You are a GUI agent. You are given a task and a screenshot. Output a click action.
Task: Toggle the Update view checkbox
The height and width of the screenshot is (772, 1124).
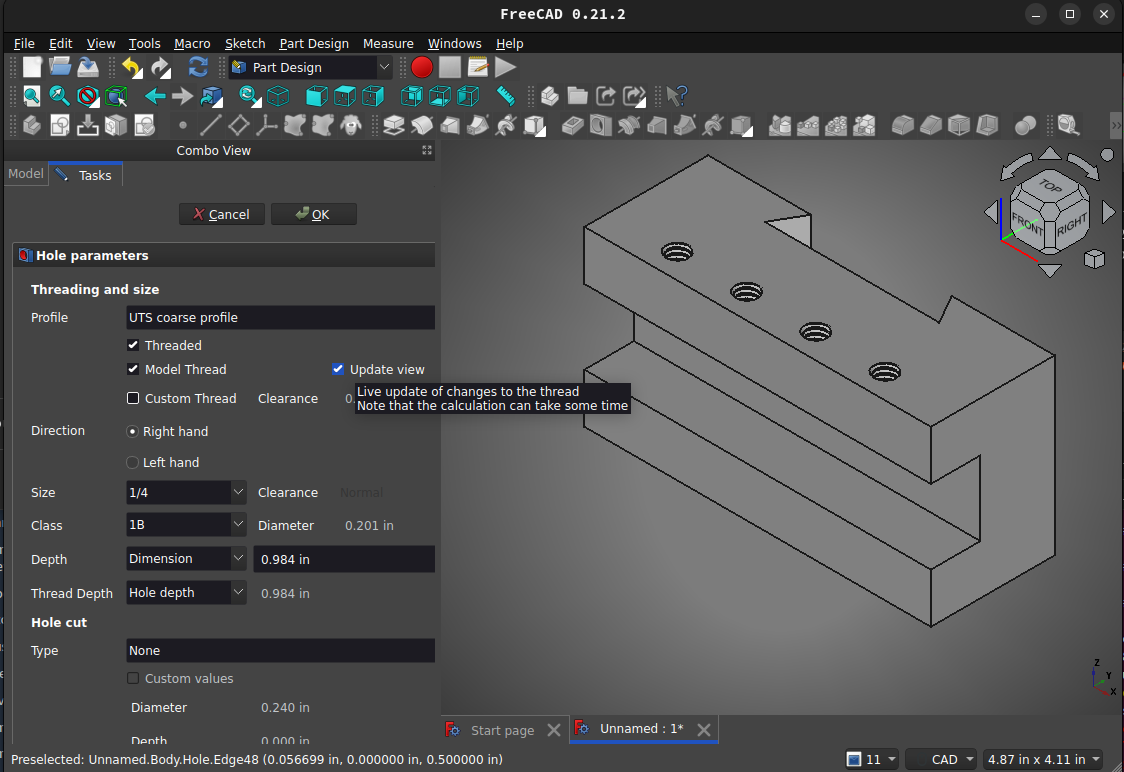pos(338,369)
